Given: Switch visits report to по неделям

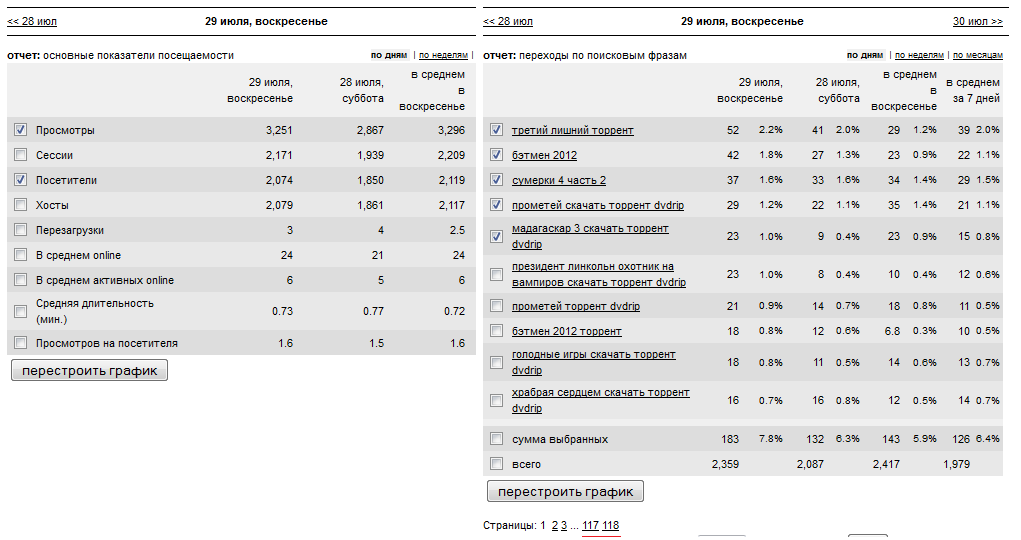Looking at the screenshot, I should point(443,55).
